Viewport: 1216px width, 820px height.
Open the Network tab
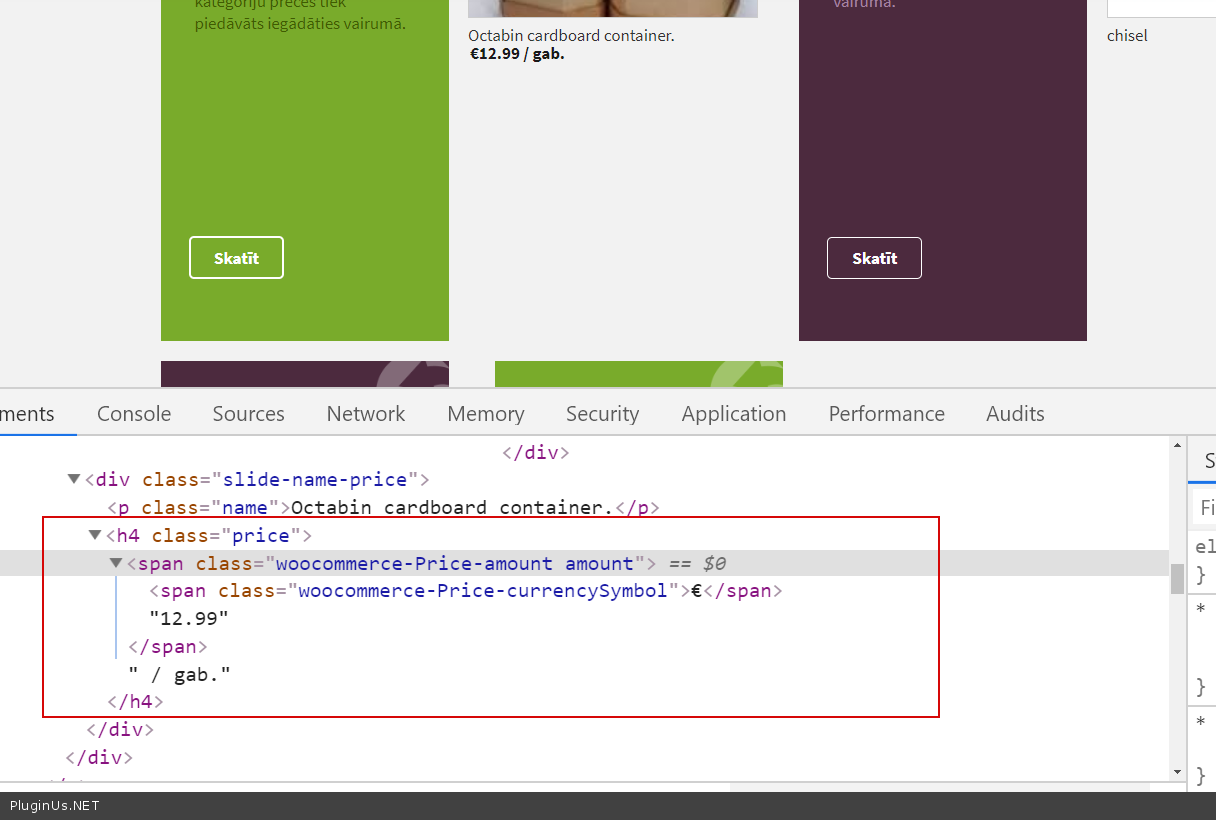(366, 414)
